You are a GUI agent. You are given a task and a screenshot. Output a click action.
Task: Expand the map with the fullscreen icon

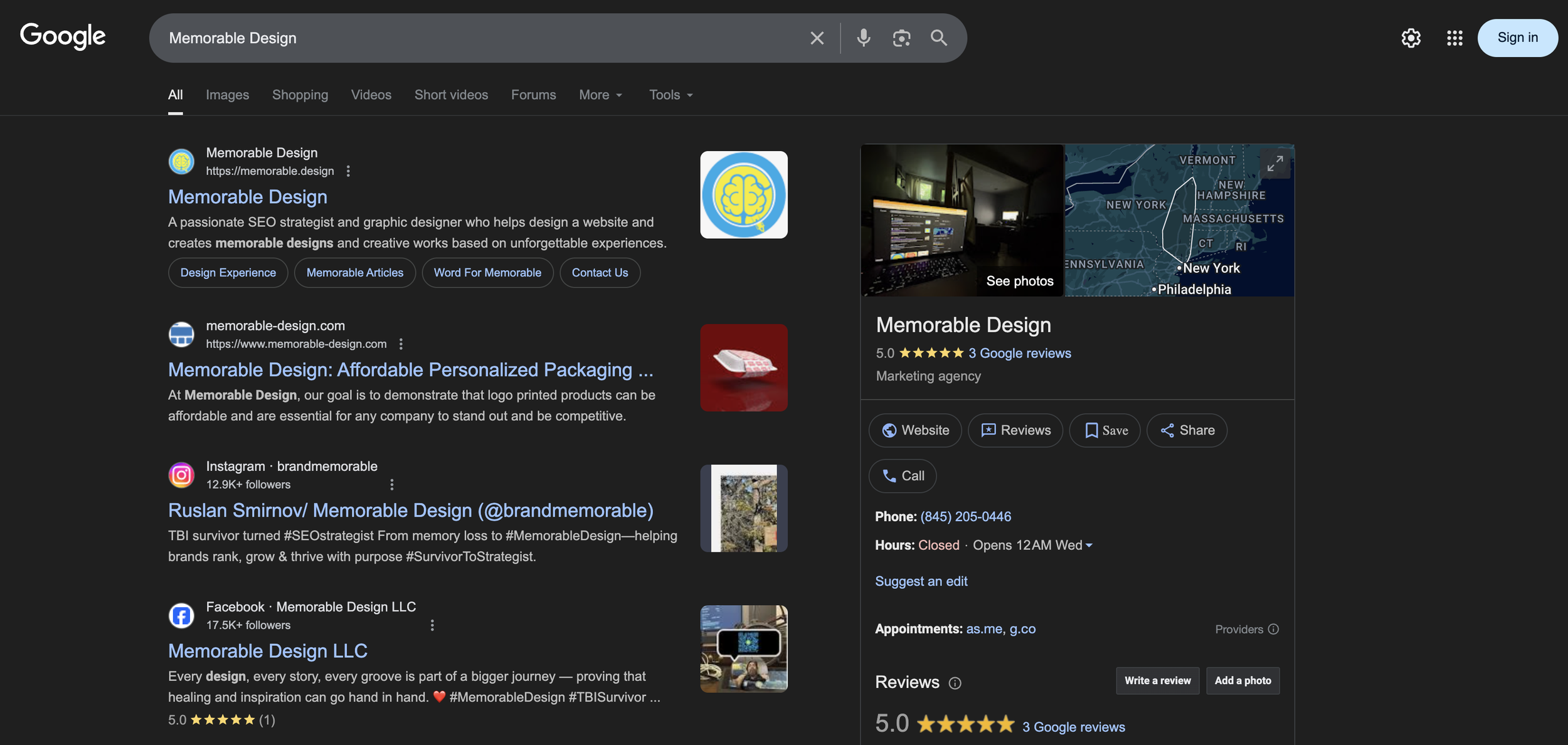[x=1274, y=164]
